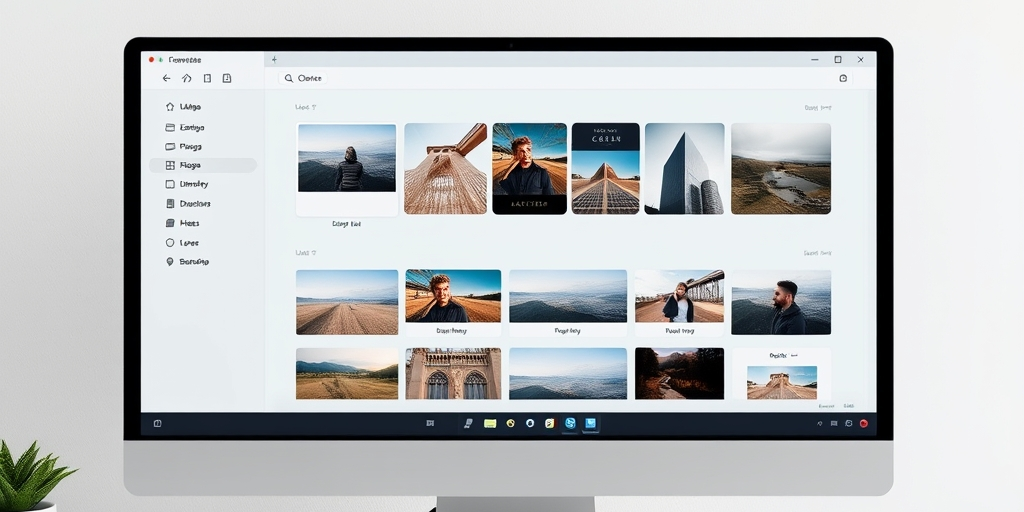Click the second section's right-side link
Image resolution: width=1024 pixels, height=512 pixels.
[x=818, y=253]
